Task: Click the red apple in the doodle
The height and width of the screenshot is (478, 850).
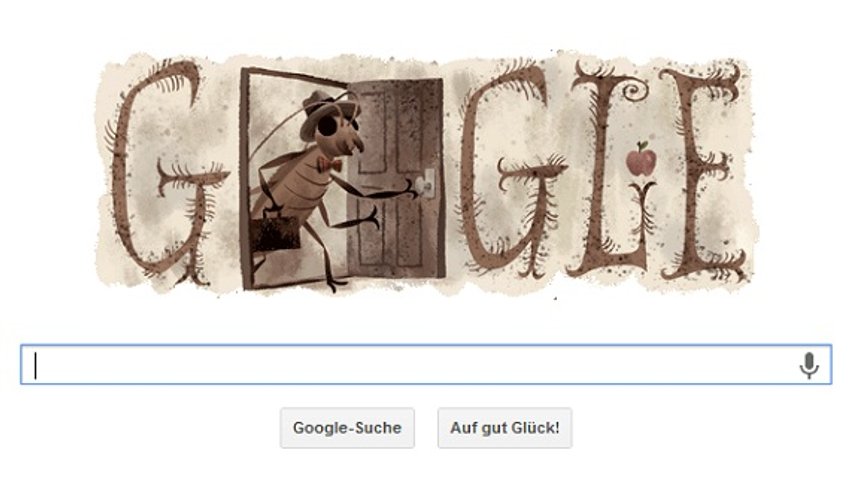Action: pos(641,159)
